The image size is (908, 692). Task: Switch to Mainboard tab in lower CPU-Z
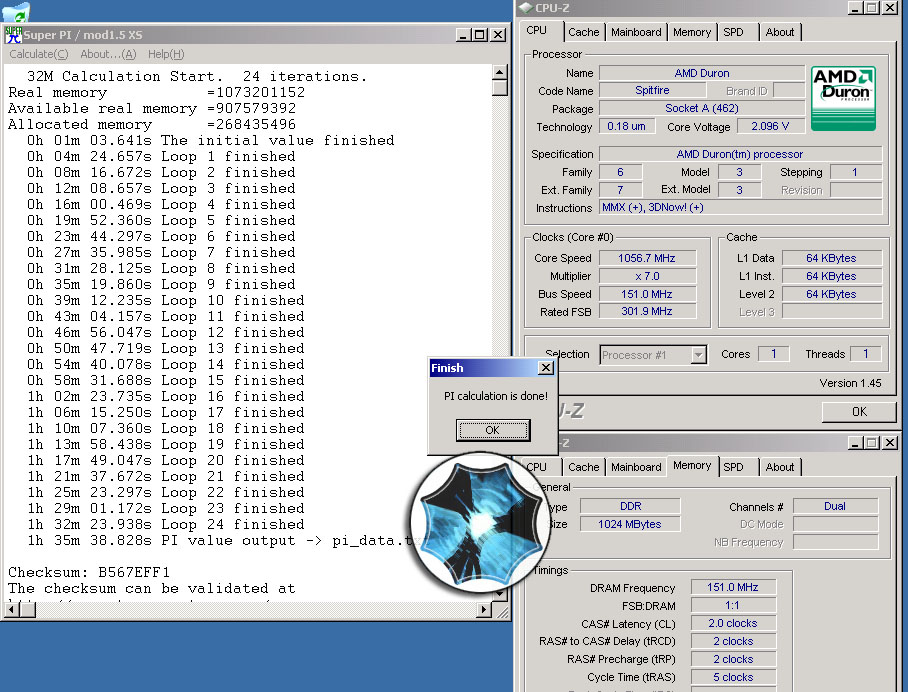(636, 467)
